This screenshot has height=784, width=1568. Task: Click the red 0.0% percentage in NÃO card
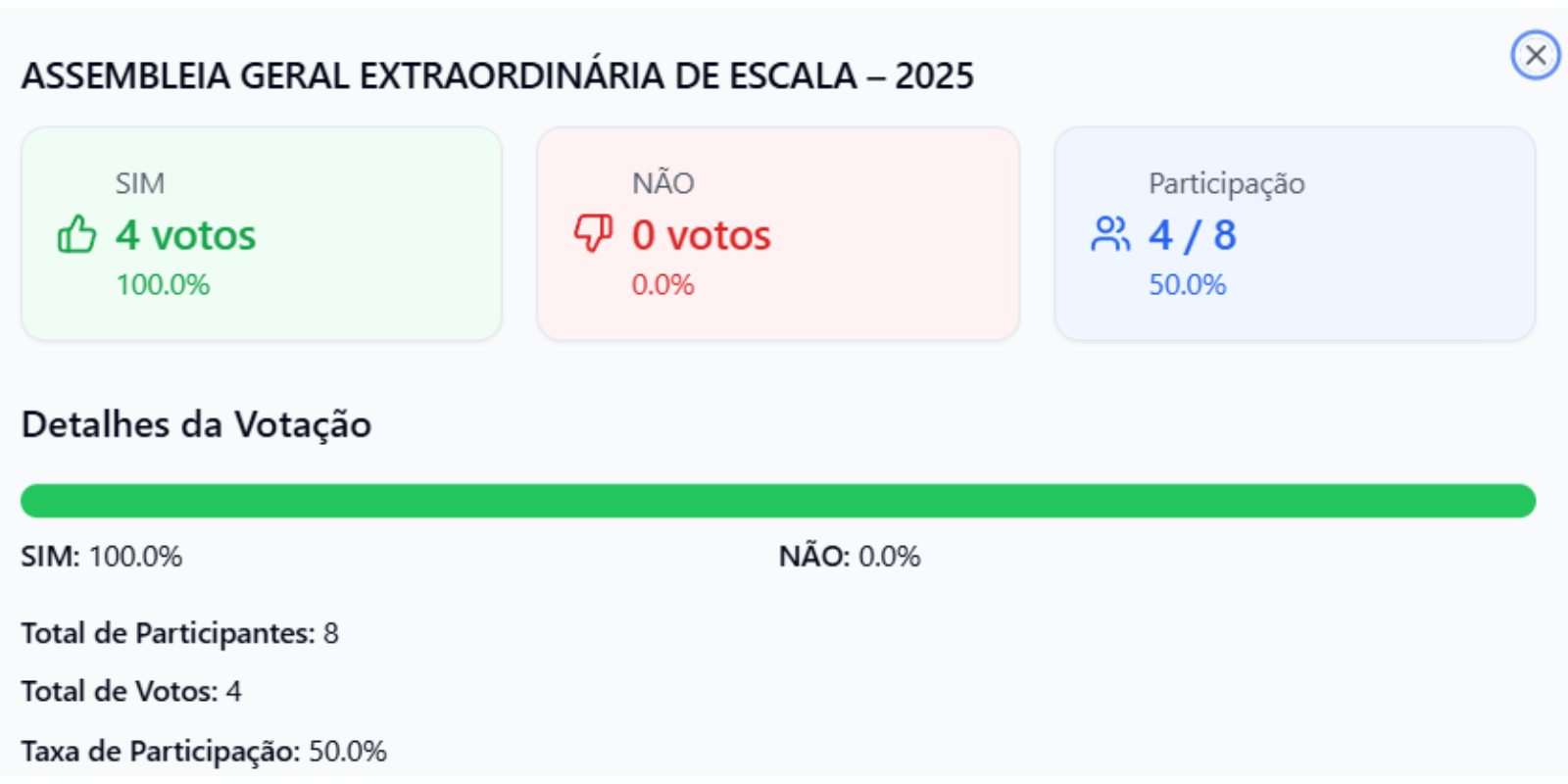(662, 285)
